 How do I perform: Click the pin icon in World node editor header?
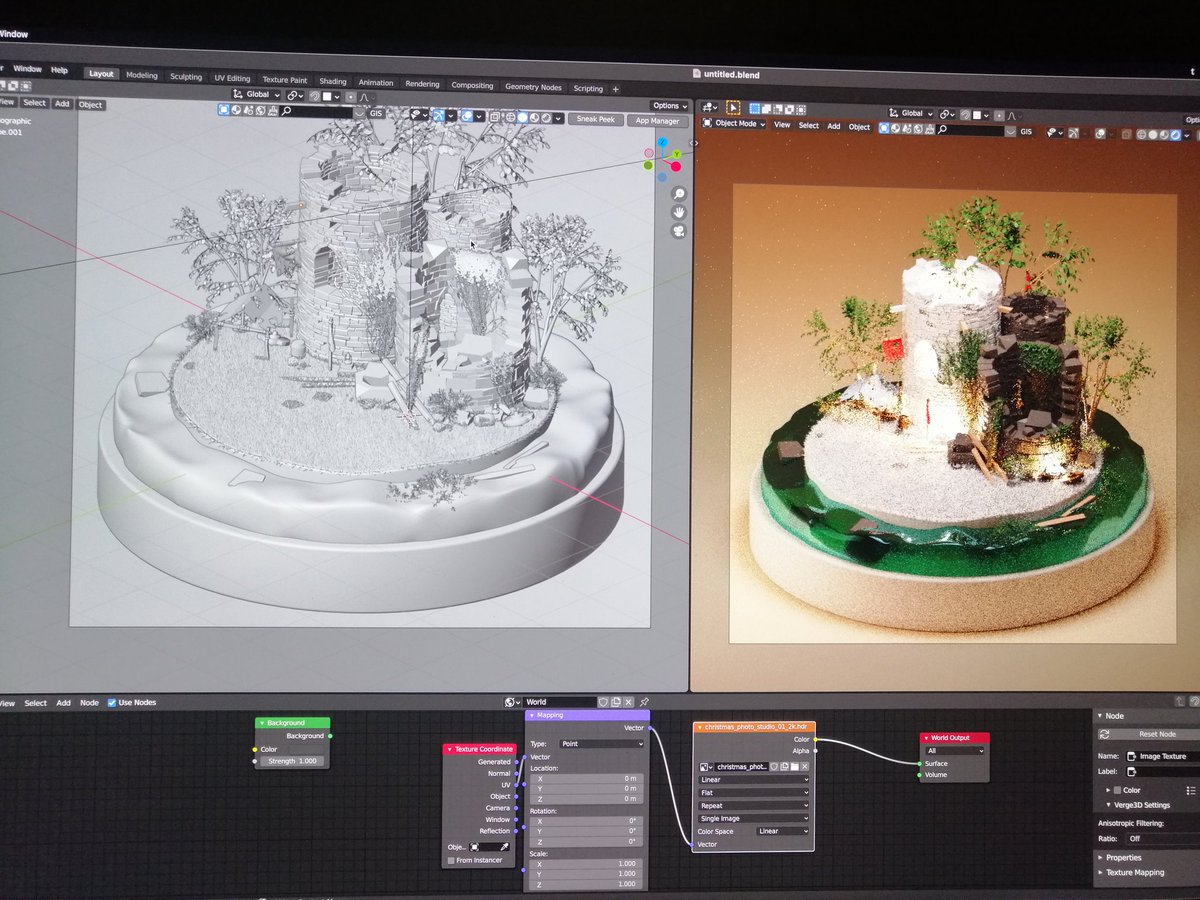pyautogui.click(x=644, y=702)
